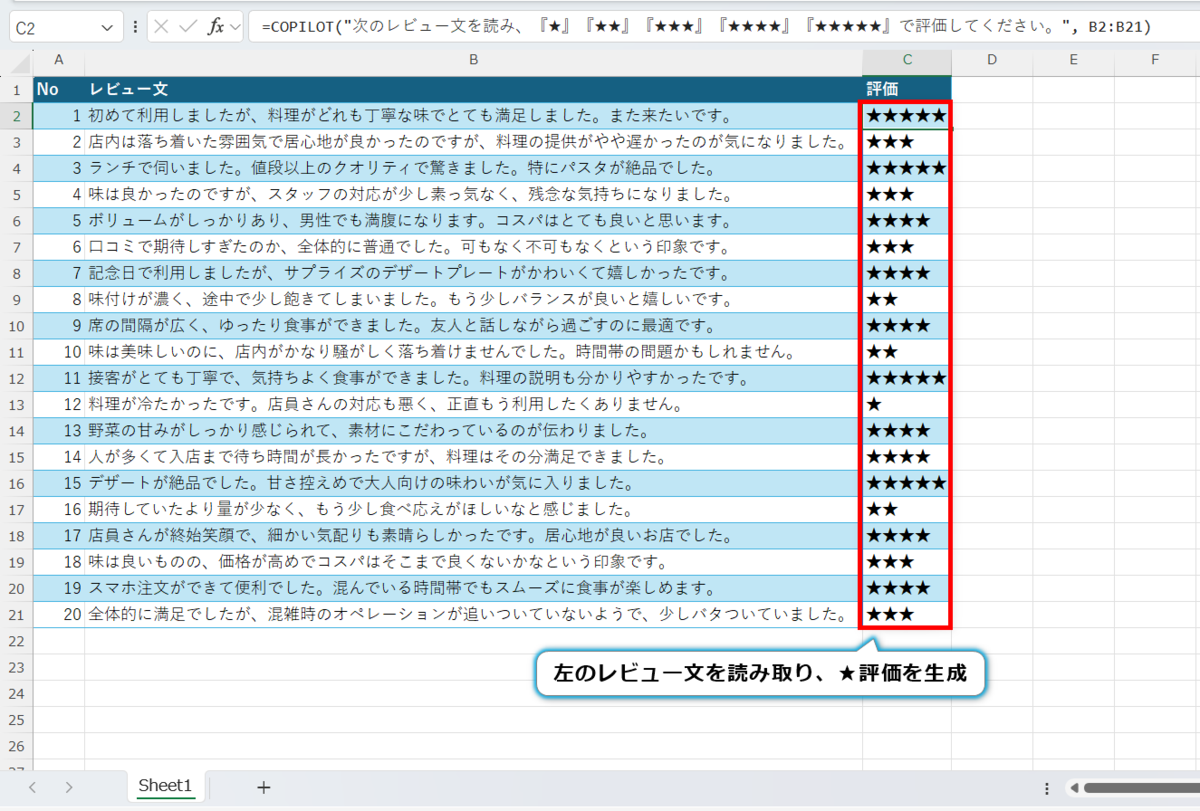Screen dimensions: 1200x811
Task: Click the three-star rating in row 21
Action: pos(907,615)
